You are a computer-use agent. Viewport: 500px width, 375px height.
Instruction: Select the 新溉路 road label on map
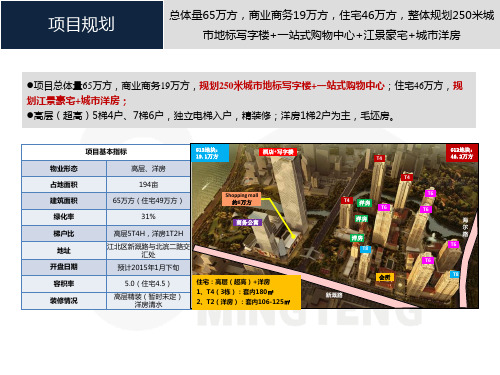[334, 295]
